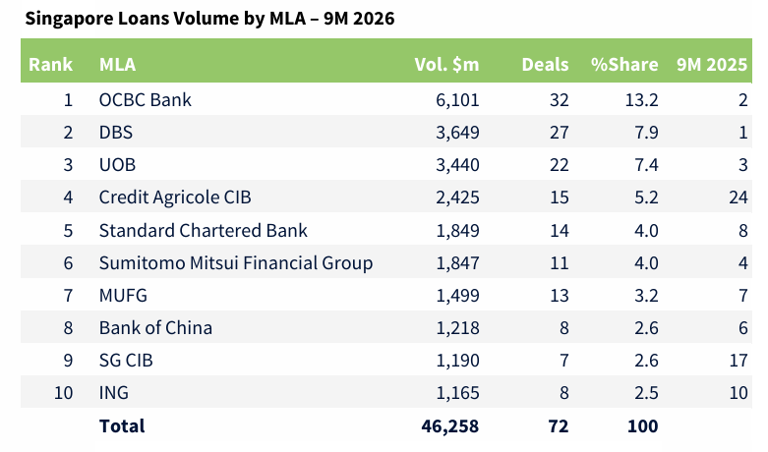Image resolution: width=768 pixels, height=452 pixels.
Task: Click the title 'Singapore Loans Volume by MLA – 9M 2026'
Action: click(210, 19)
